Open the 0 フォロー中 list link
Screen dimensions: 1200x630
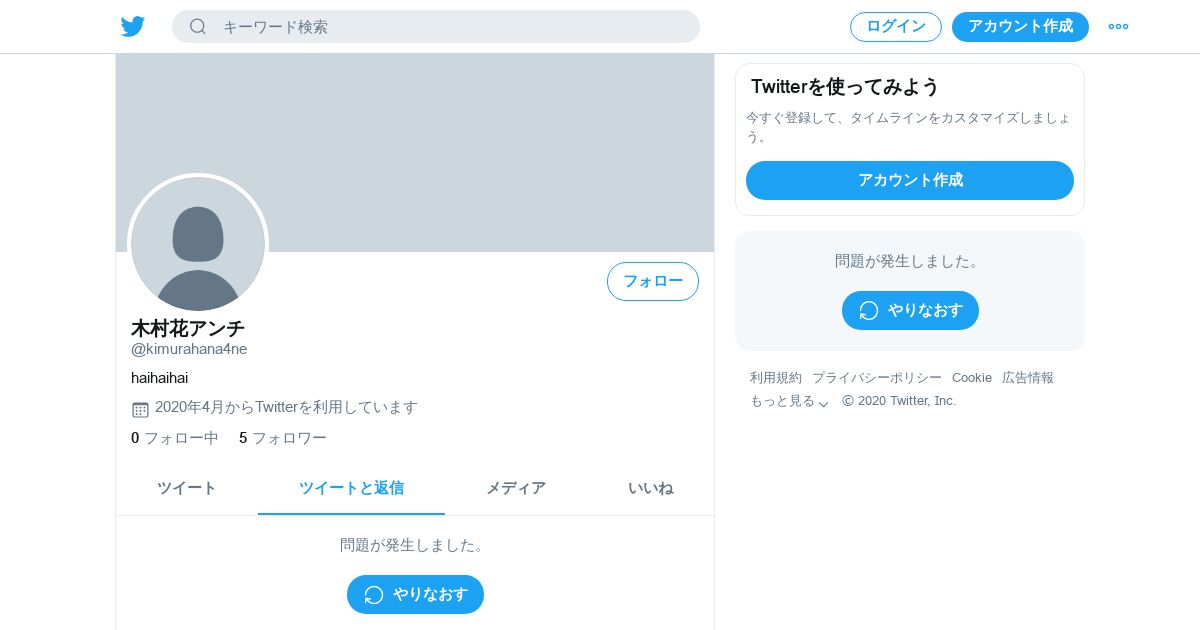[x=175, y=438]
